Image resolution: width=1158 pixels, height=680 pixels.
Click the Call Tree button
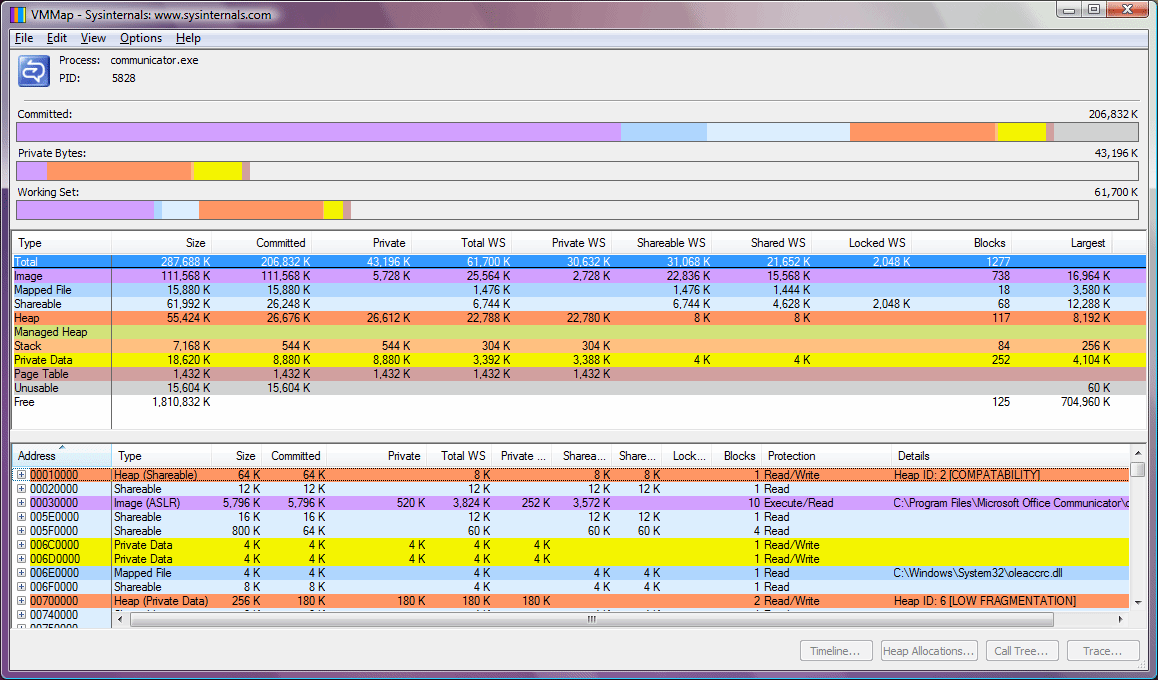pos(1021,651)
